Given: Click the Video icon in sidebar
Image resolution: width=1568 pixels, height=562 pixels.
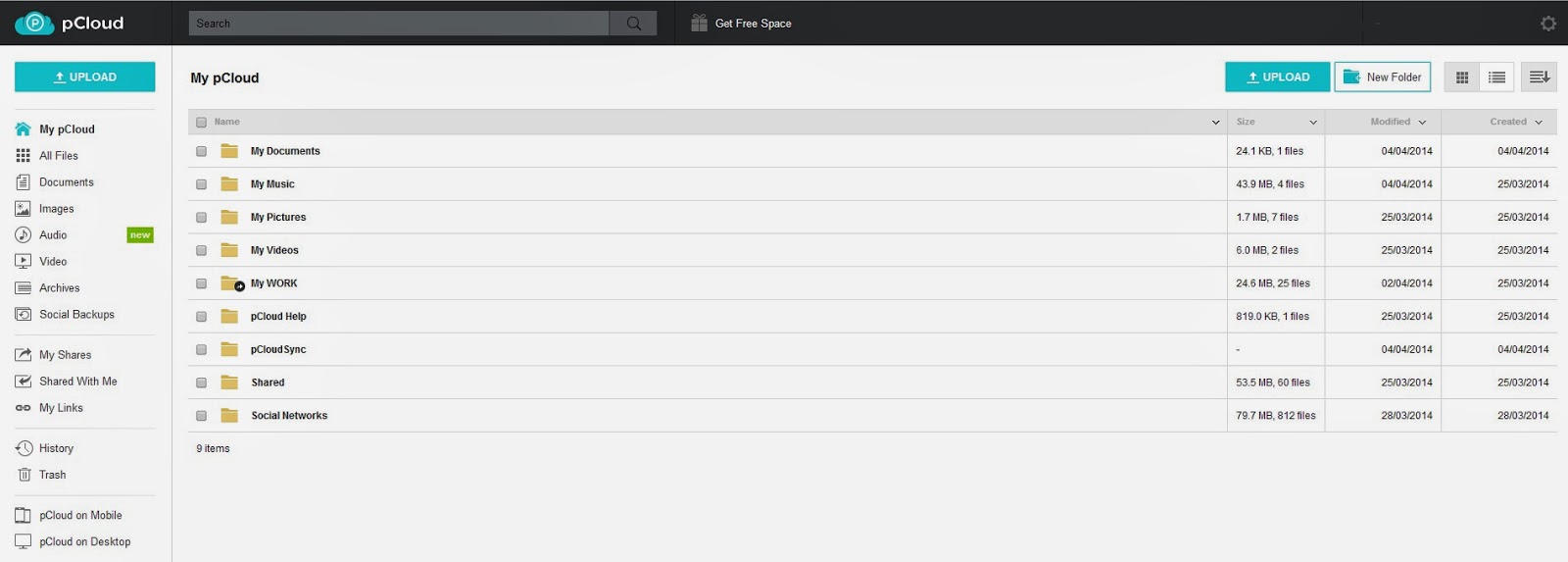Looking at the screenshot, I should pos(24,262).
